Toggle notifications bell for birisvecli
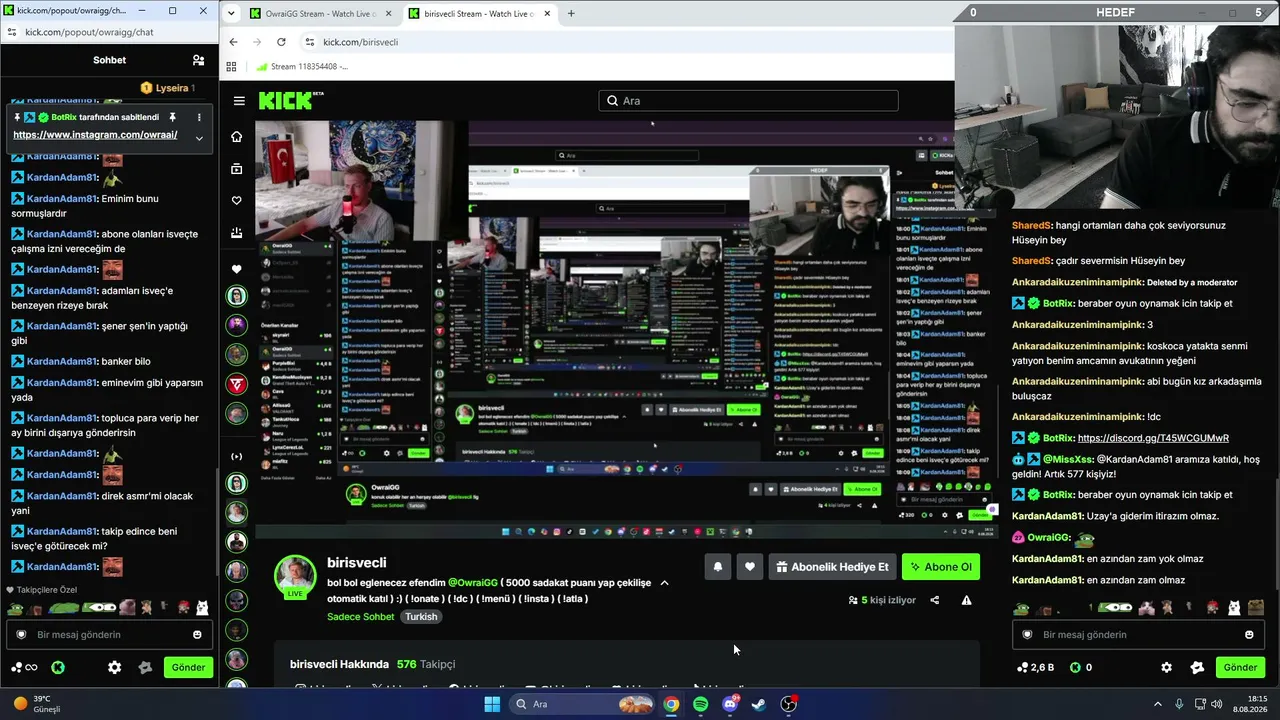 718,567
